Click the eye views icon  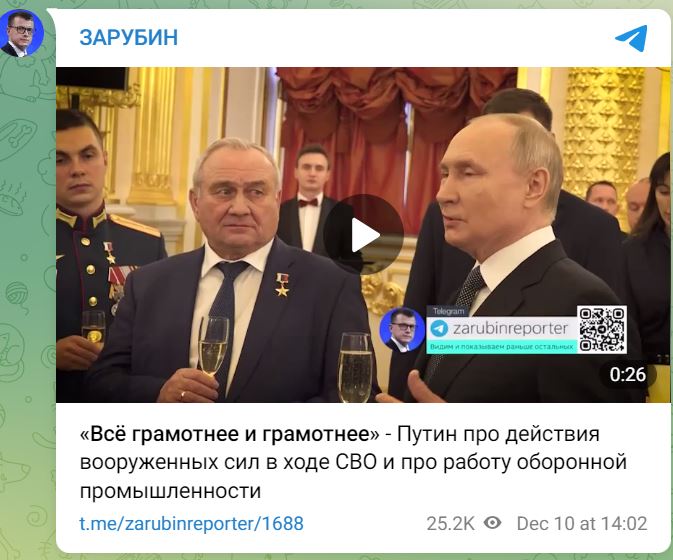[492, 523]
